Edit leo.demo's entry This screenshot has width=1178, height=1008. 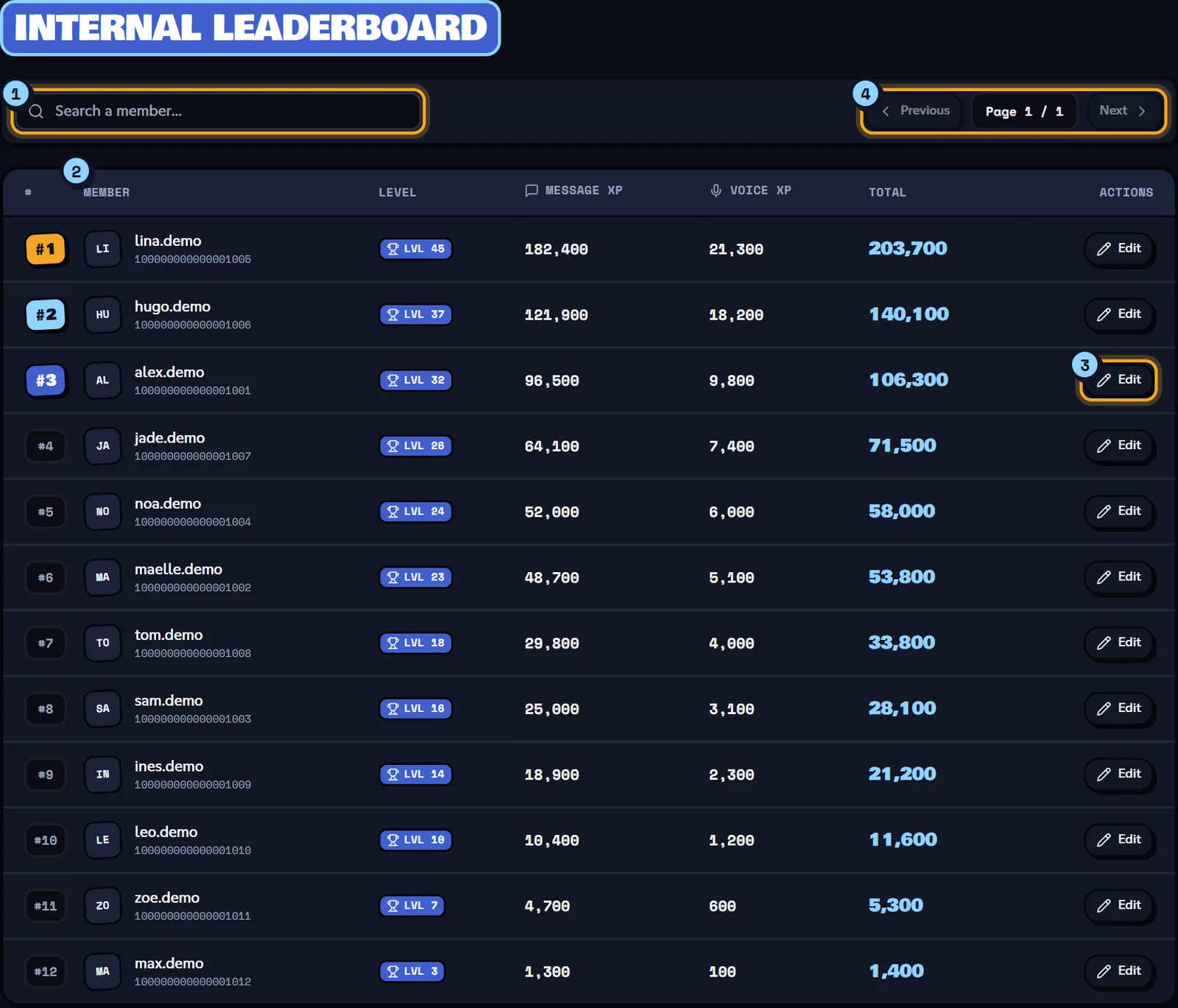[x=1119, y=839]
